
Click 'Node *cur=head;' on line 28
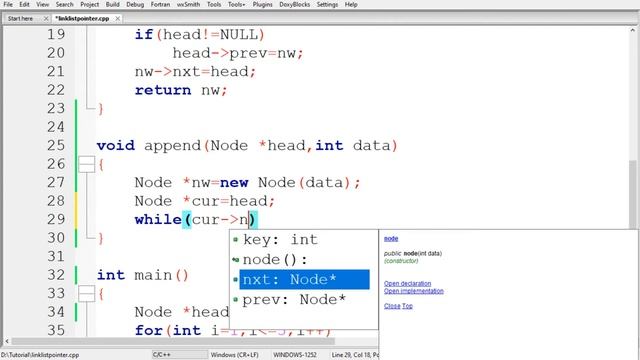click(x=205, y=201)
